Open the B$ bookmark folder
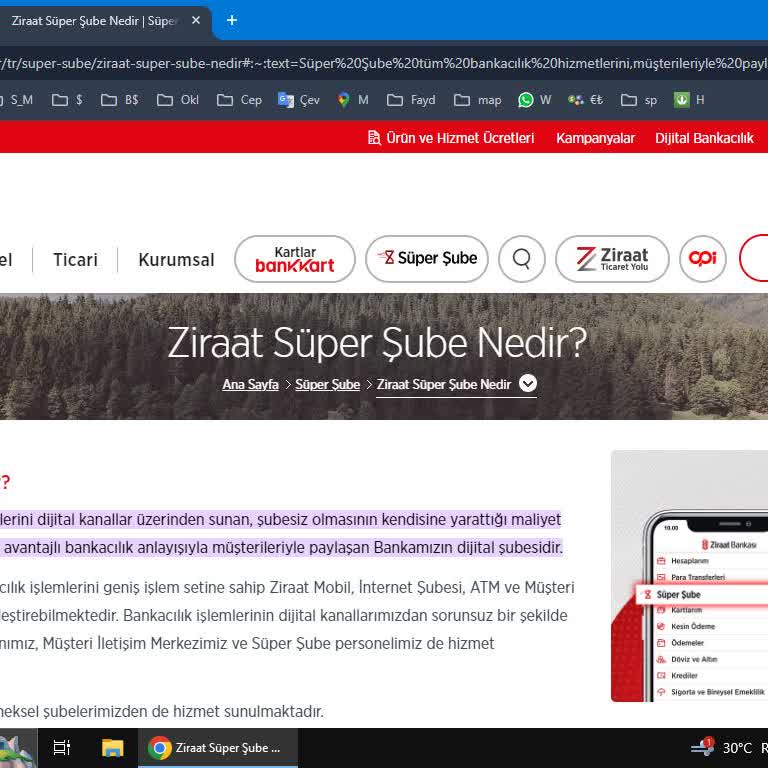Screen dimensions: 768x768 (120, 100)
